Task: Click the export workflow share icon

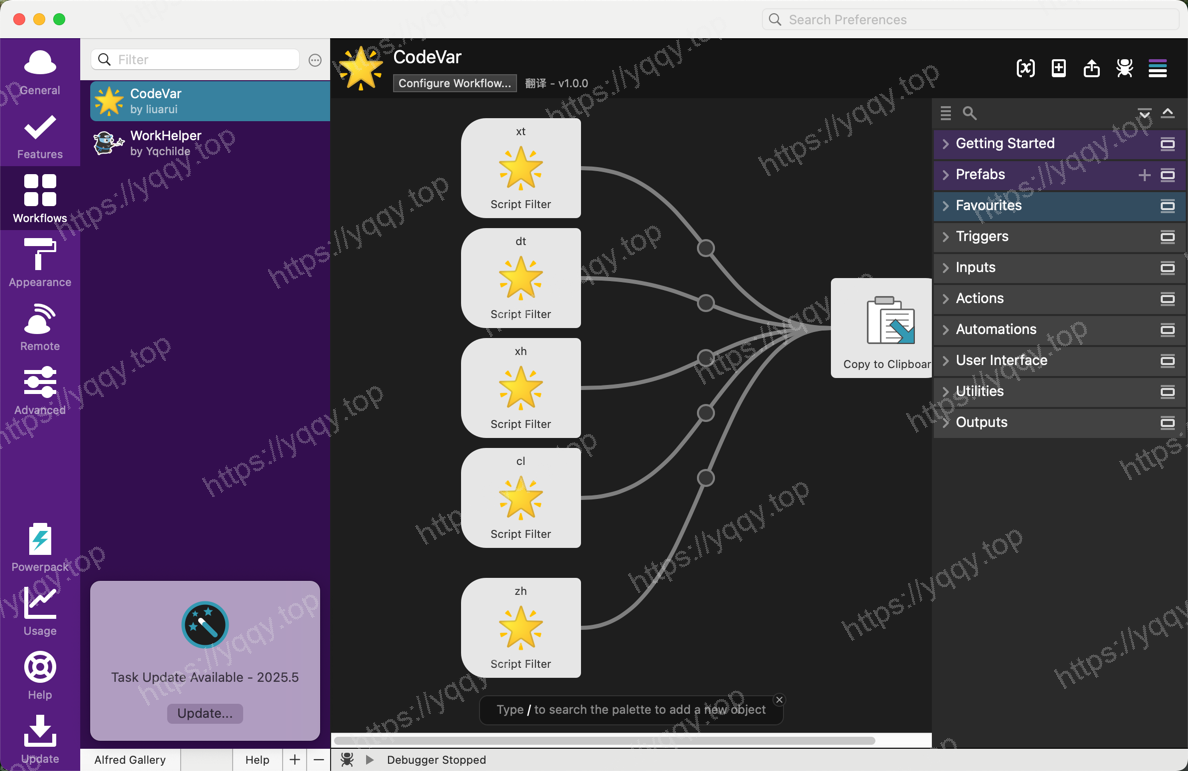Action: point(1091,68)
